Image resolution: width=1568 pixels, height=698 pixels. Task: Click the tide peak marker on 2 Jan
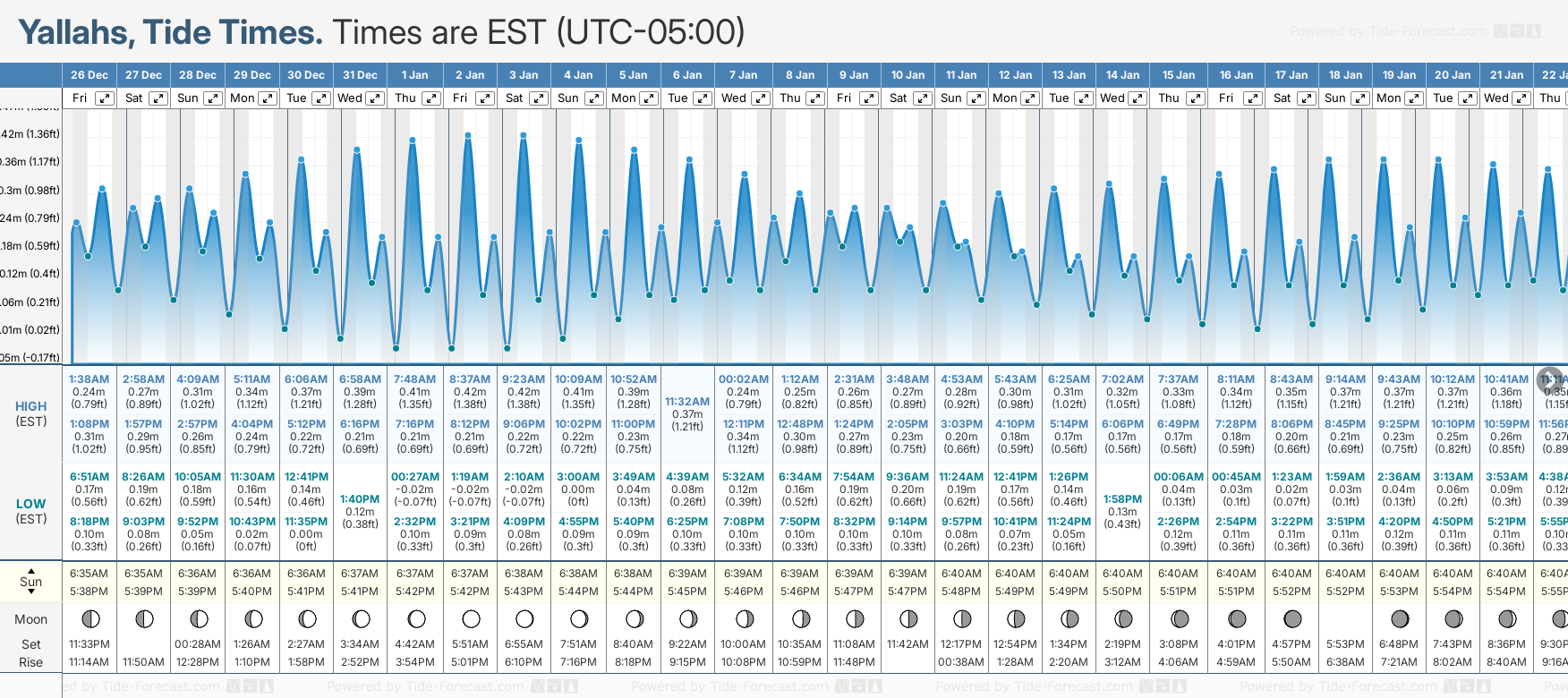(x=468, y=135)
